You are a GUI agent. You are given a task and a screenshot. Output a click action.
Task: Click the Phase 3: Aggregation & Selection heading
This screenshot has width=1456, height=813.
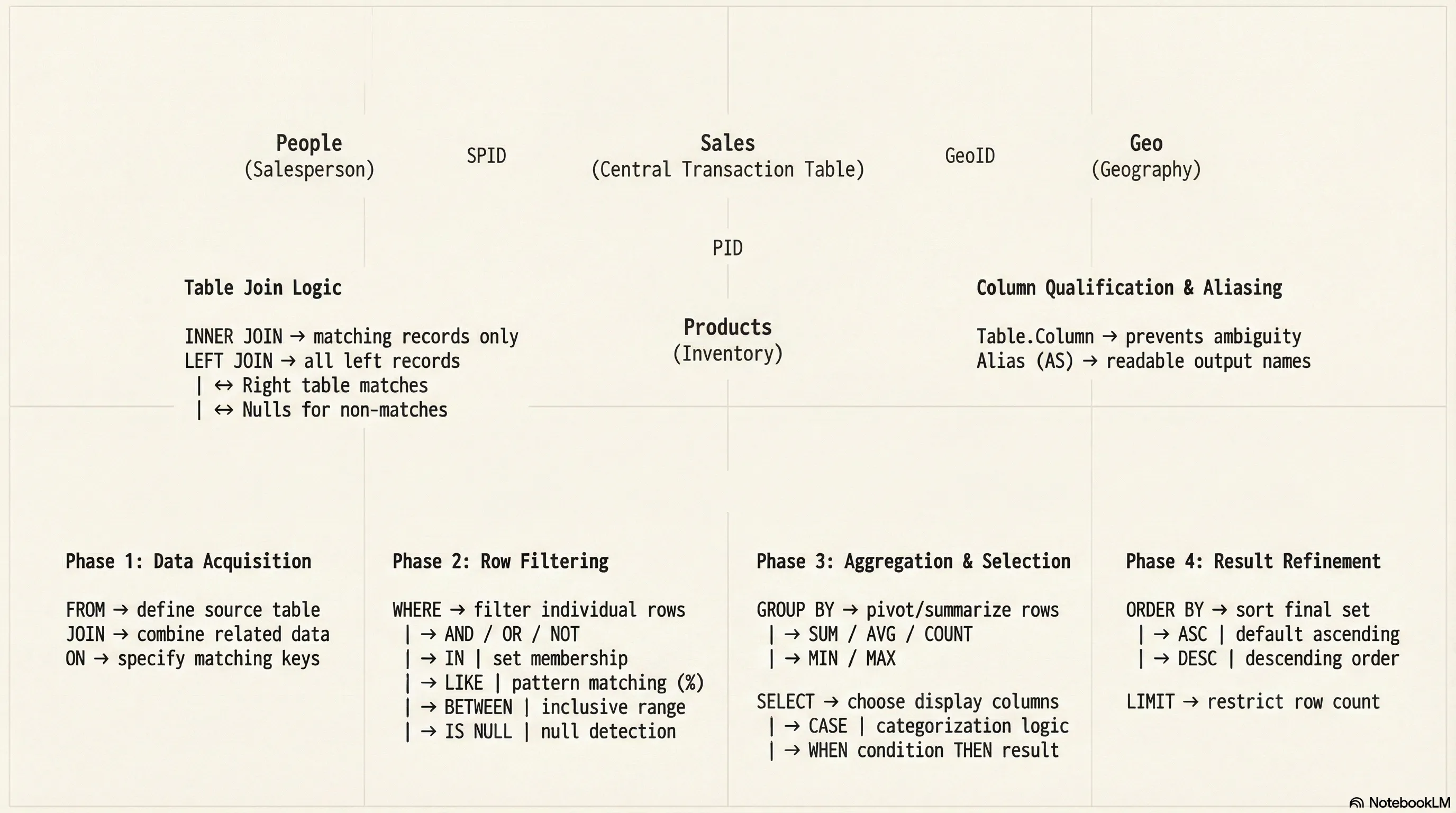[913, 562]
